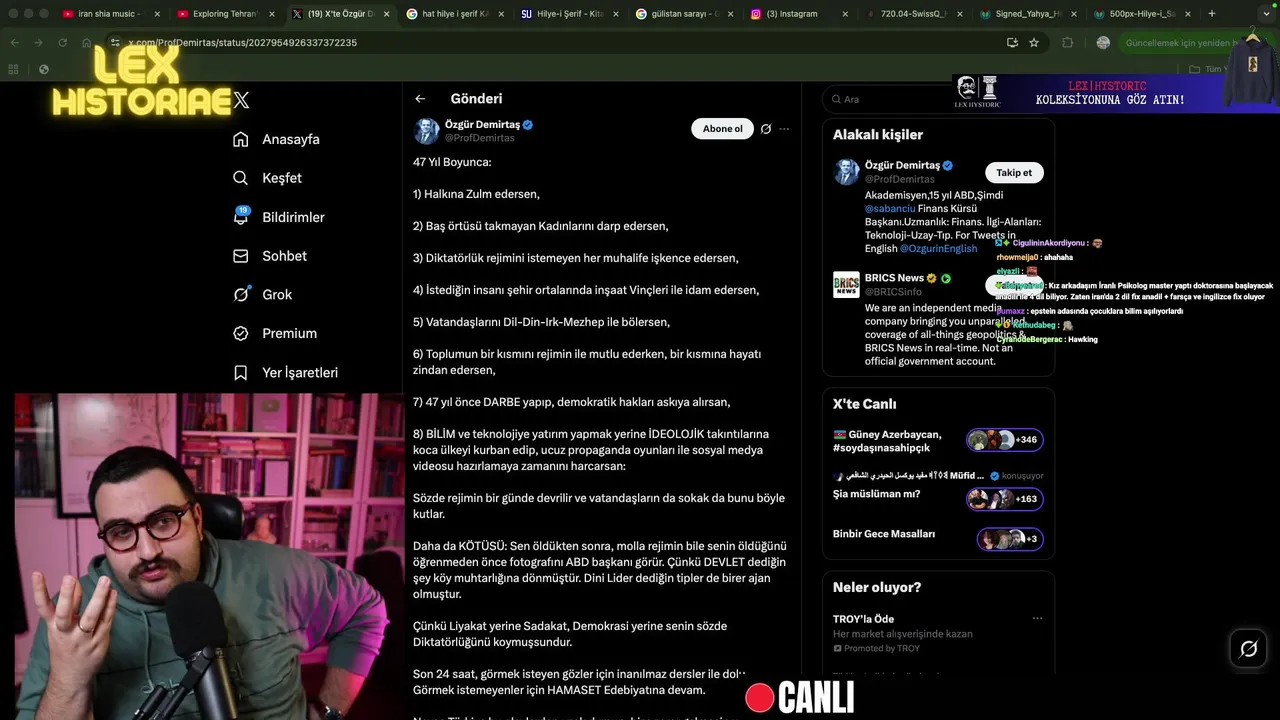Screen dimensions: 1280x720
Task: Open Yer İşaretleri bookmarks
Action: pos(285,372)
